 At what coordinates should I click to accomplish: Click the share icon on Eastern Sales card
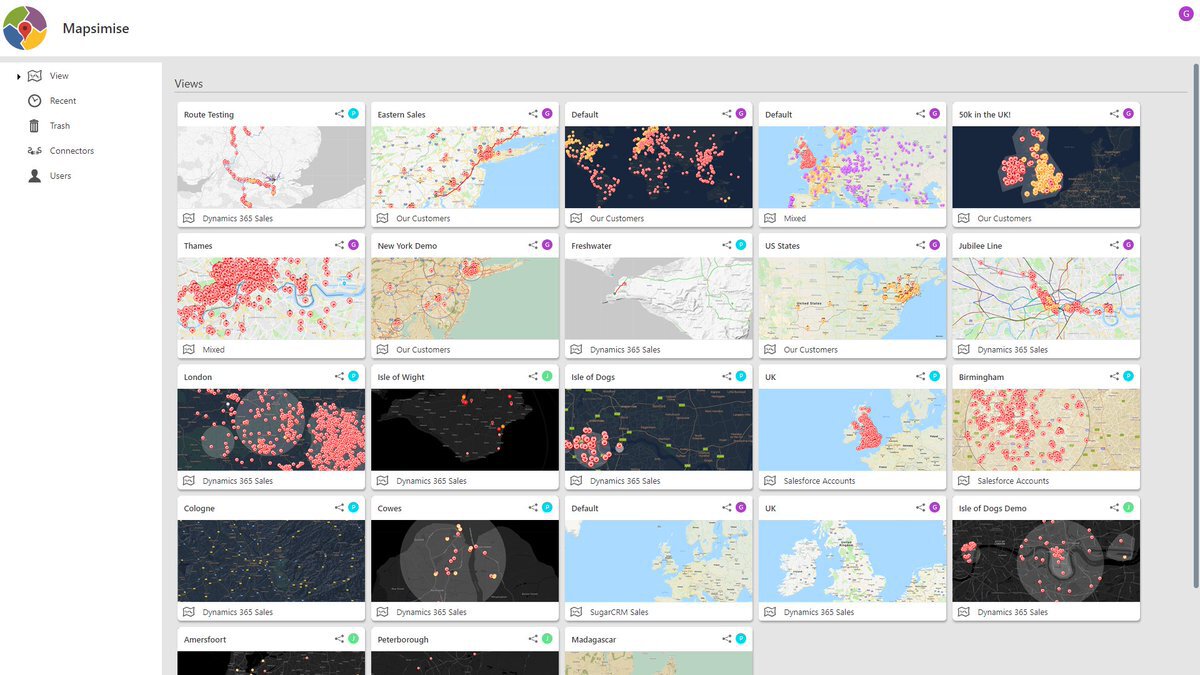(533, 114)
